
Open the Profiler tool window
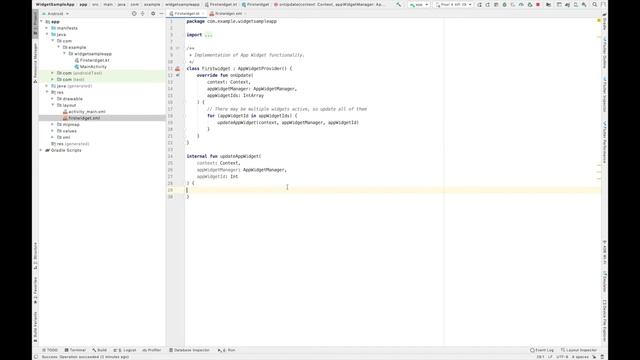pyautogui.click(x=152, y=350)
